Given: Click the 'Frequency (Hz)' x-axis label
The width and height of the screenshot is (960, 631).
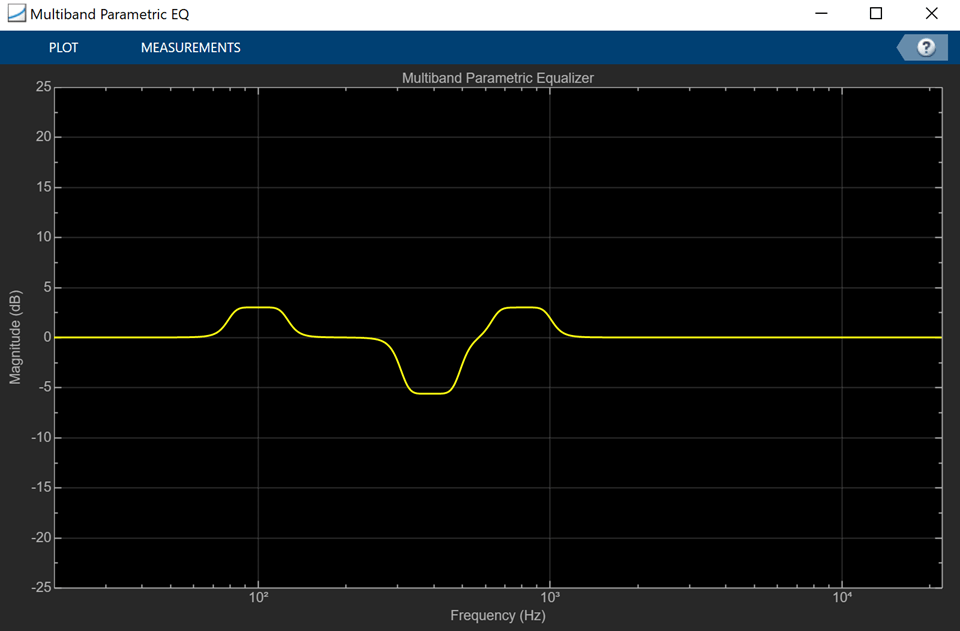Looking at the screenshot, I should click(497, 616).
